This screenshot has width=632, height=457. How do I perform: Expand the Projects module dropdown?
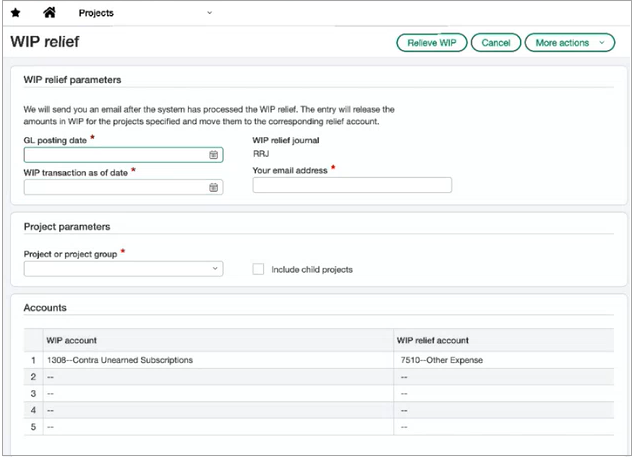pos(209,13)
